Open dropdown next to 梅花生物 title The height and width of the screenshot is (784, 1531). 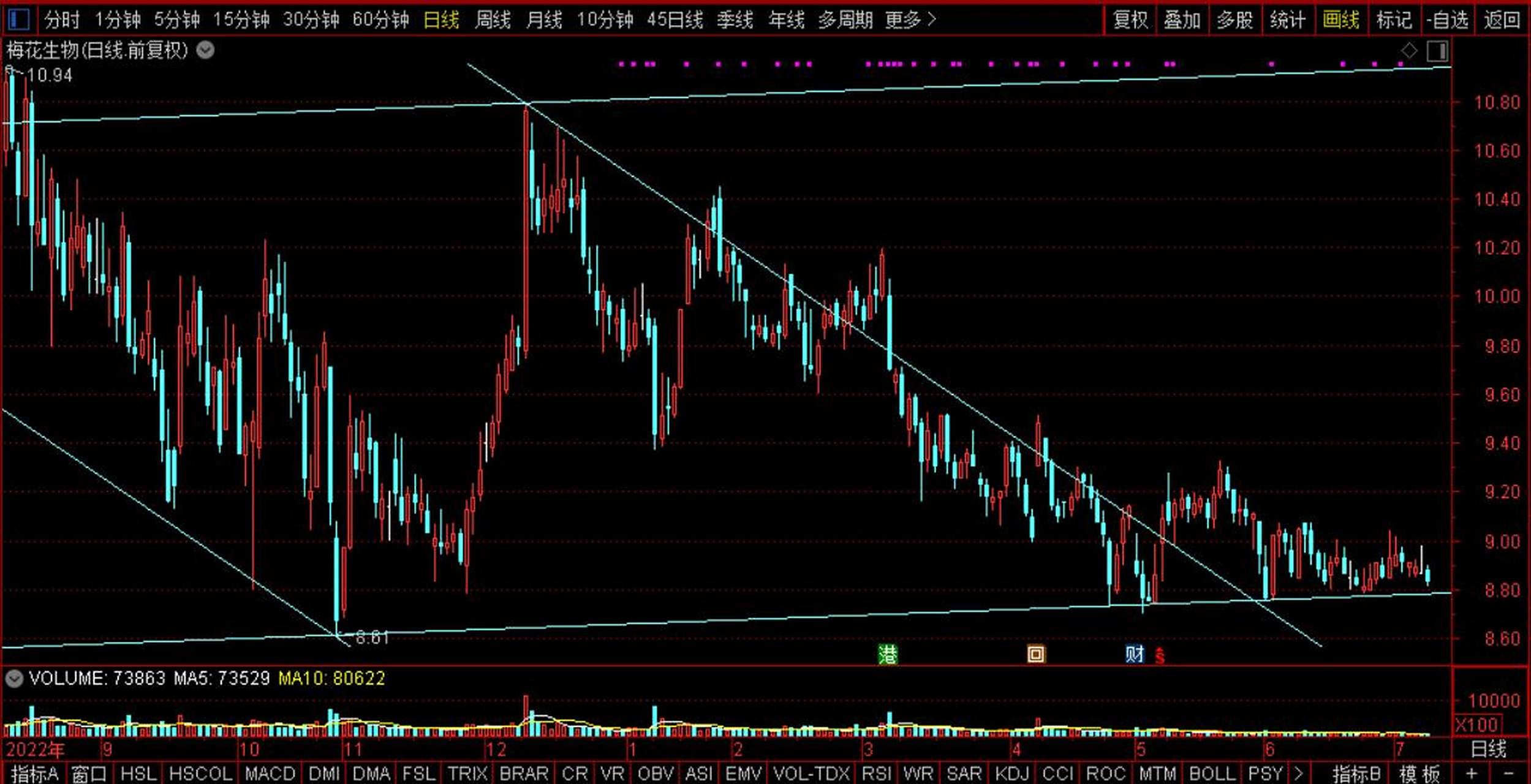(205, 50)
